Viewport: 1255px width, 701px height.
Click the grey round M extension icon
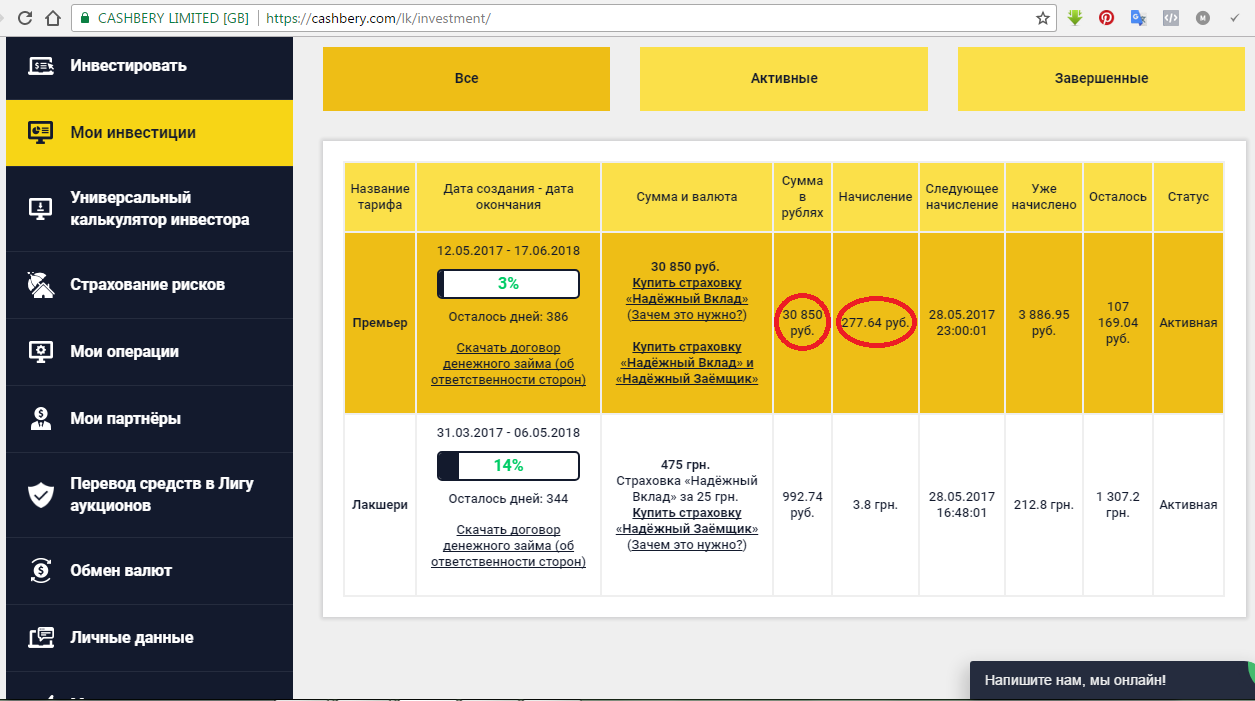(1202, 18)
